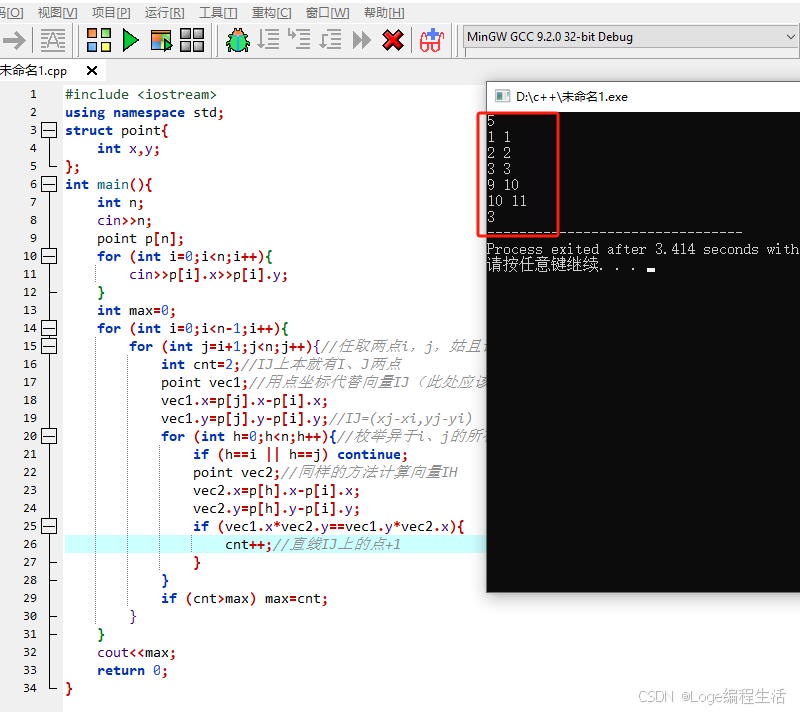This screenshot has width=800, height=712.
Task: Click line number 13 in the gutter
Action: click(30, 310)
